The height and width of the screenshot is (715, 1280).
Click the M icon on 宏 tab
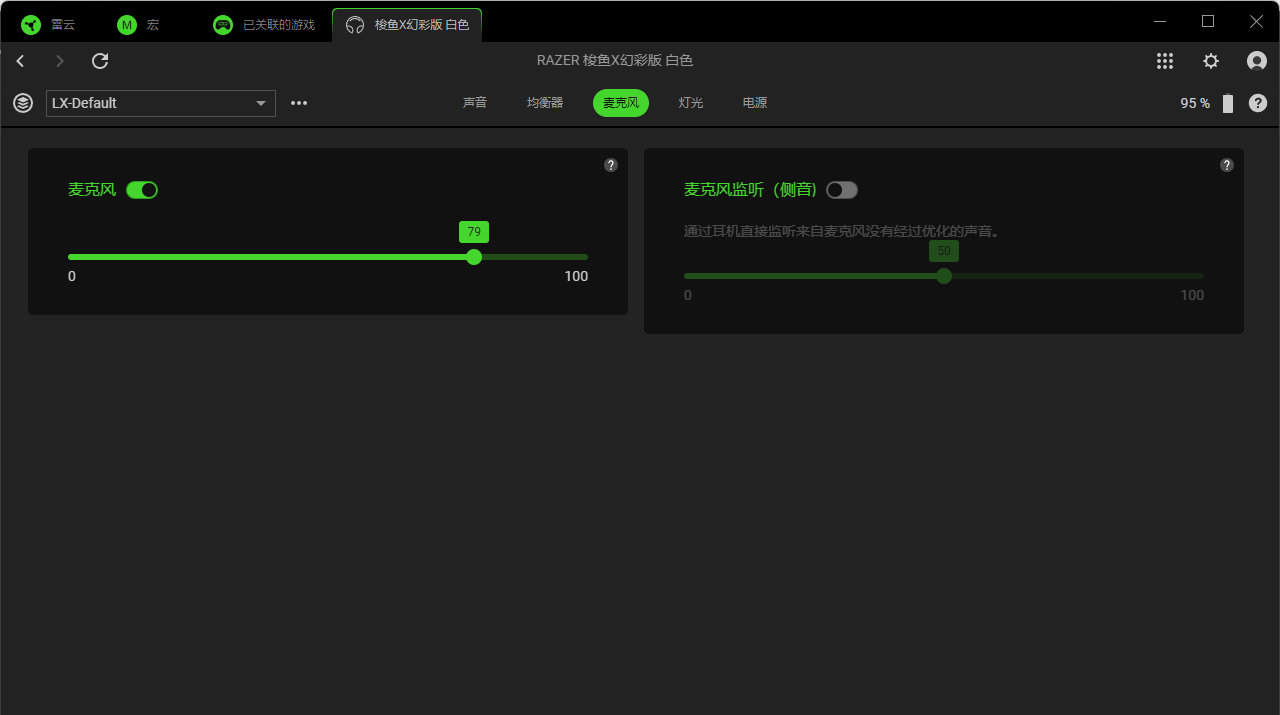(127, 25)
